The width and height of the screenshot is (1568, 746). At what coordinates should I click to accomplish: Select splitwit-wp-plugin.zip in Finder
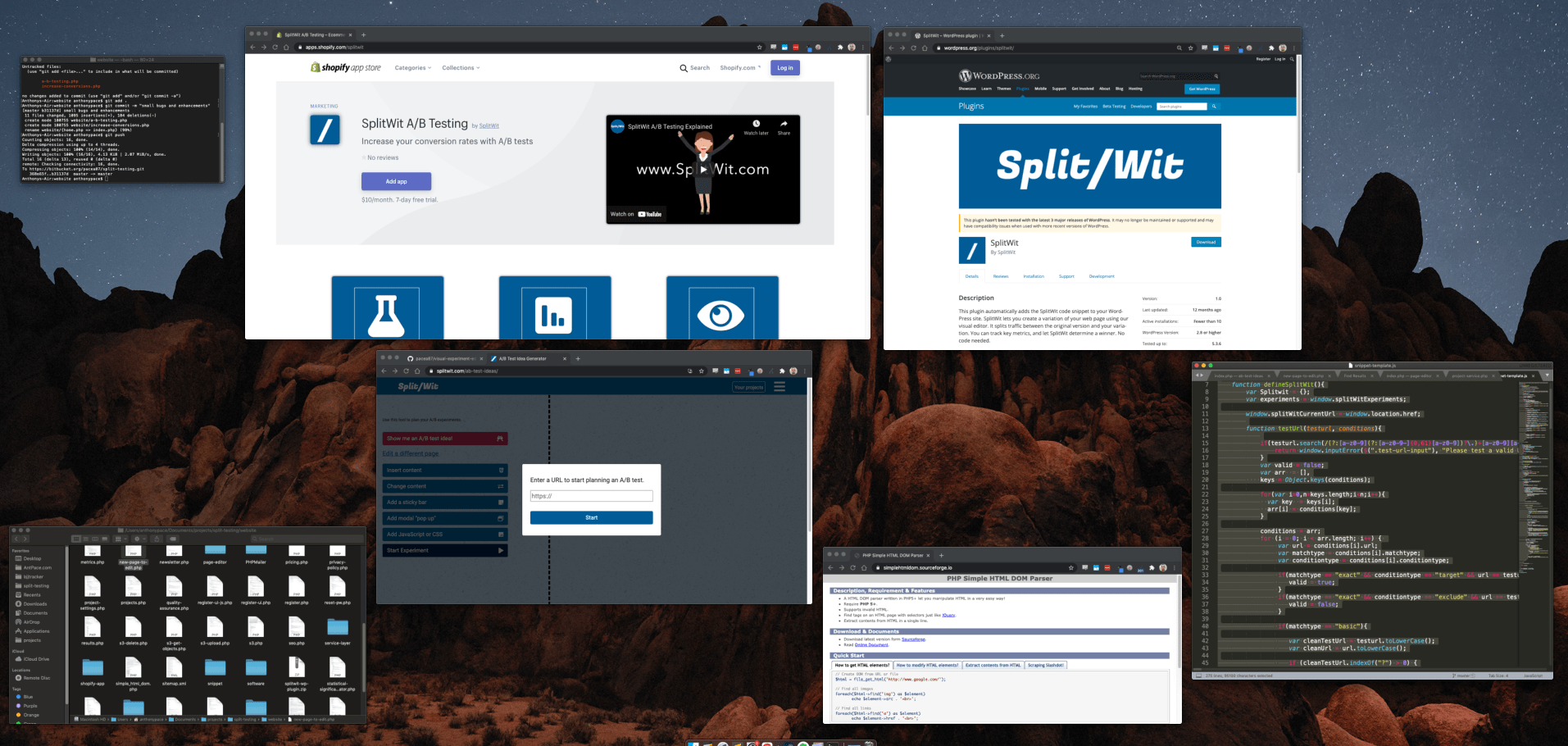[x=297, y=674]
